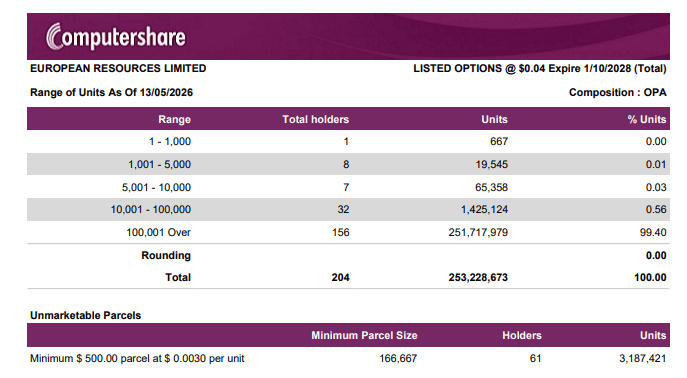
Task: Click the total units 253,228,673
Action: tap(478, 277)
